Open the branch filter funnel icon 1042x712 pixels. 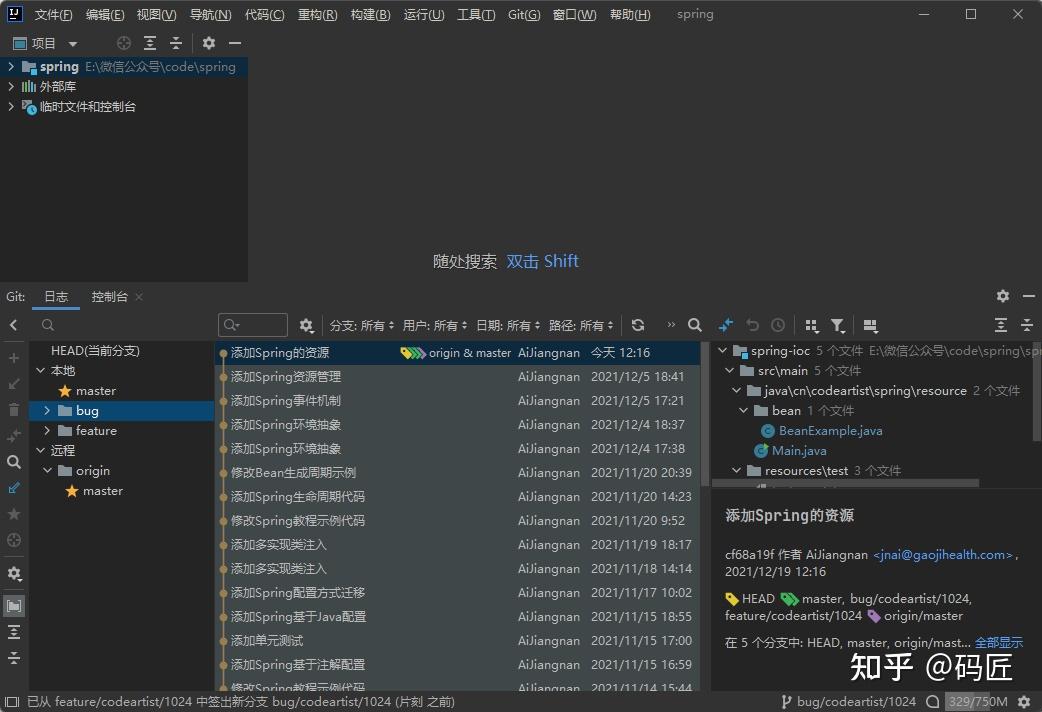[x=837, y=325]
